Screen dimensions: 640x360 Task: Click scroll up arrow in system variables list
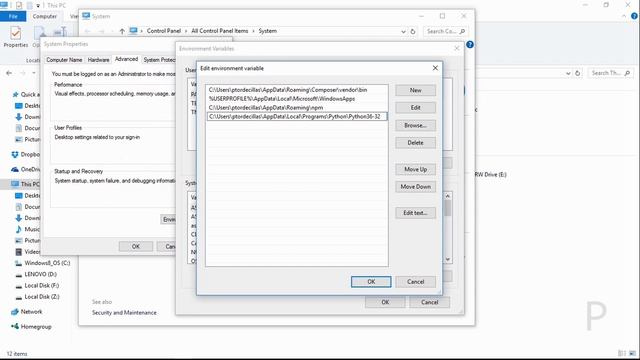tap(448, 196)
